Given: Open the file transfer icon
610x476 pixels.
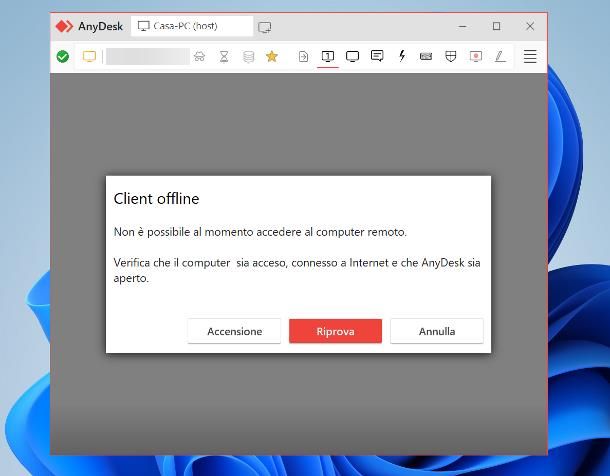Looking at the screenshot, I should (303, 56).
